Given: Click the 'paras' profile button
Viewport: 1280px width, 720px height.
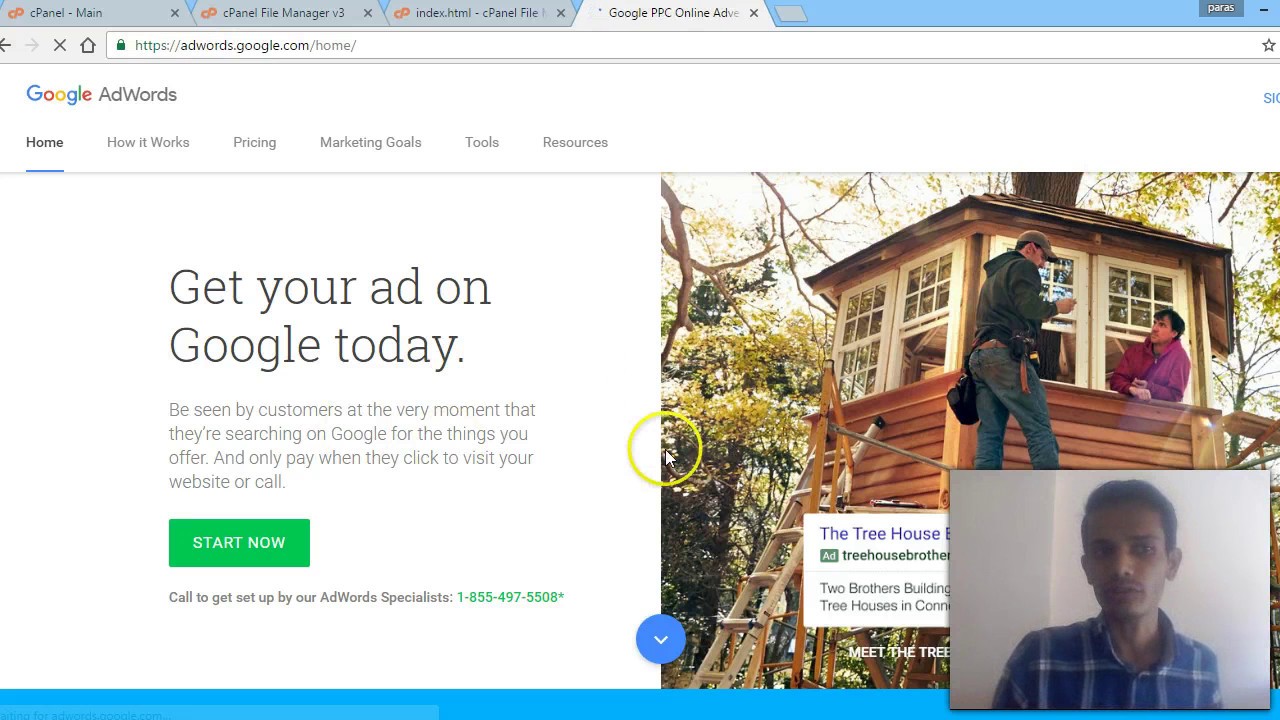Looking at the screenshot, I should [x=1221, y=8].
